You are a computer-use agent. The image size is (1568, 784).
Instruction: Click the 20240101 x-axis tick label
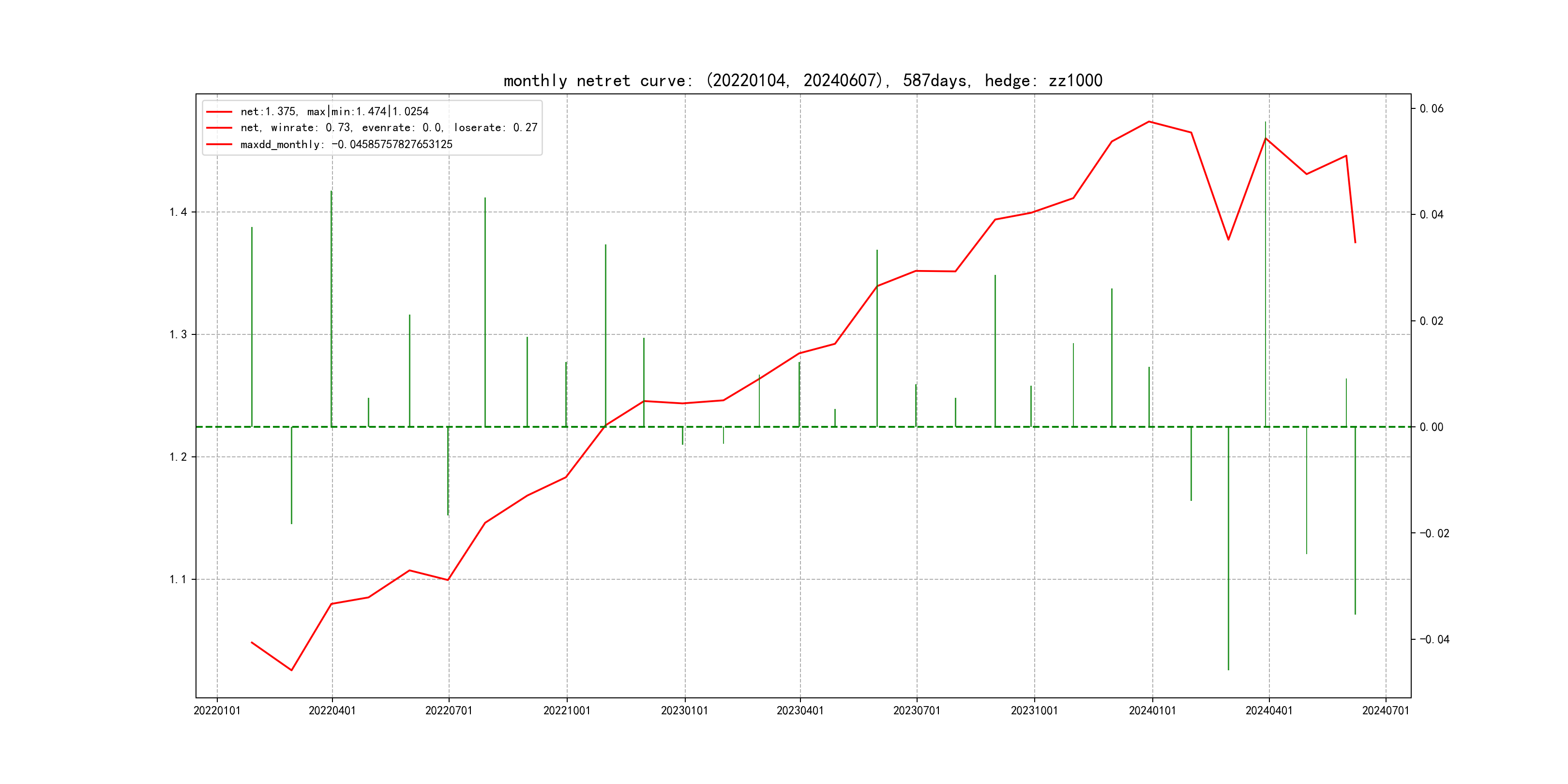pyautogui.click(x=1152, y=711)
